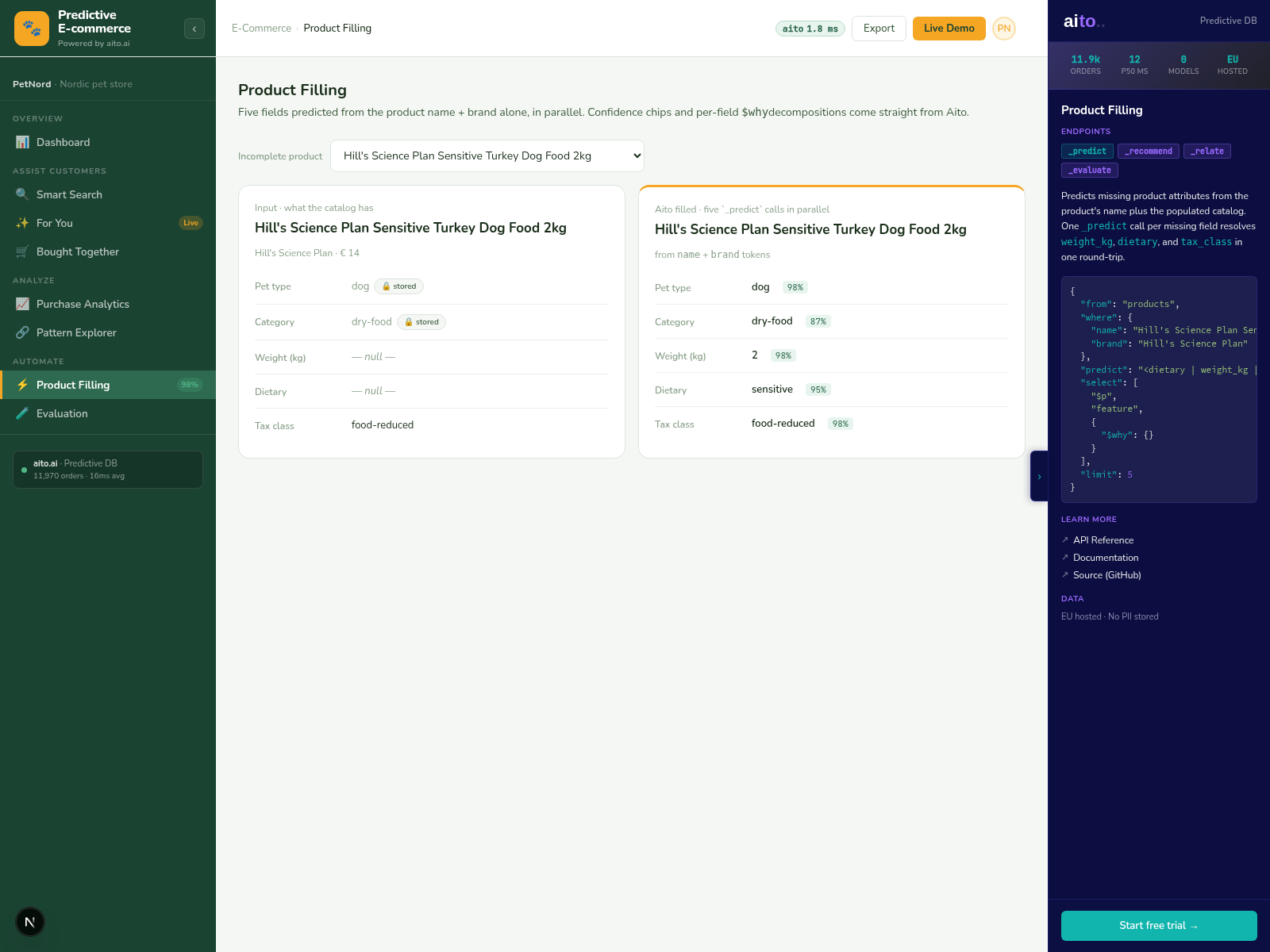
Task: Click the Purchase Analytics chart icon
Action: pyautogui.click(x=22, y=304)
